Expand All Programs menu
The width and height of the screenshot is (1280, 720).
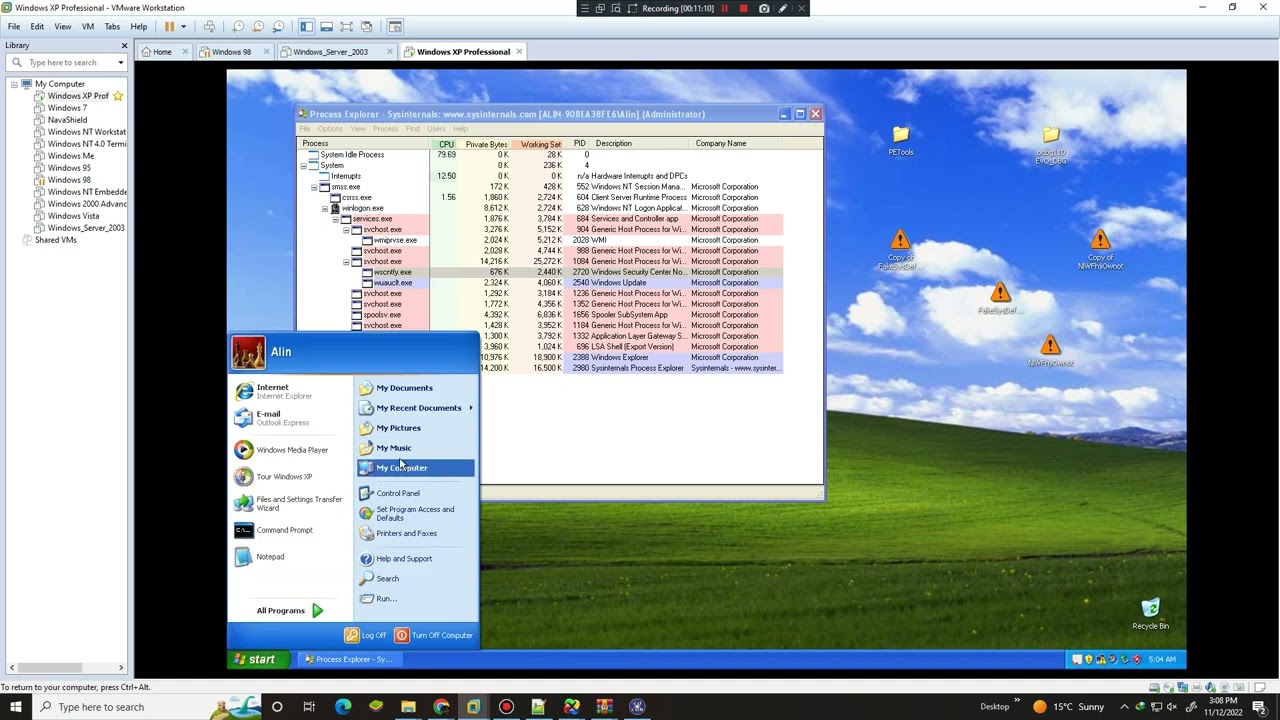[x=290, y=610]
